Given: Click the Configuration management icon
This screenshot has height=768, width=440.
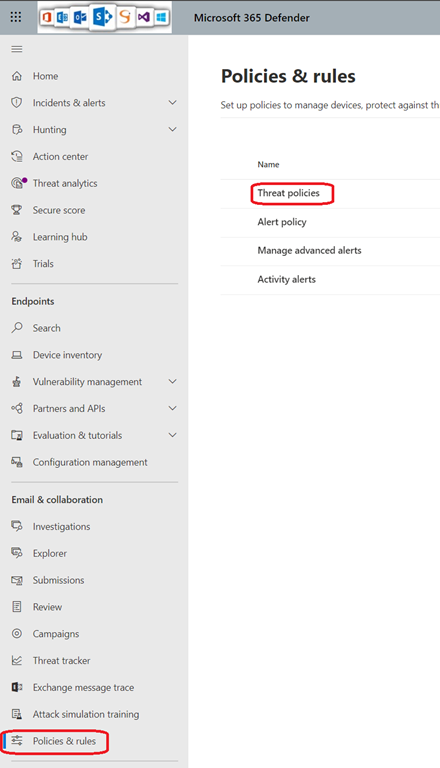Looking at the screenshot, I should pyautogui.click(x=17, y=462).
